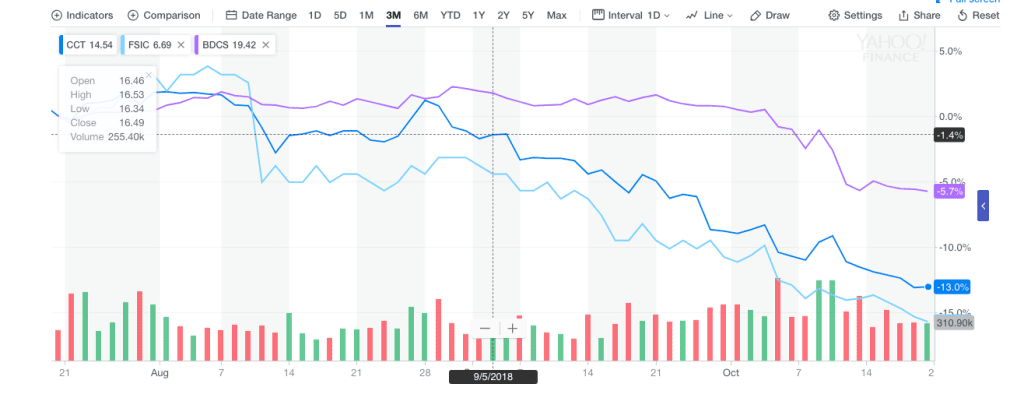Viewport: 1024px width, 398px height.
Task: Expand the Line chart type dropdown
Action: 709,15
